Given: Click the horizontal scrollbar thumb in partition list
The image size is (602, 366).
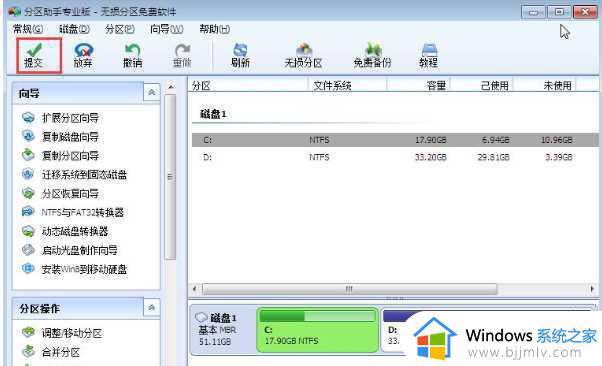Looking at the screenshot, I should click(x=349, y=288).
